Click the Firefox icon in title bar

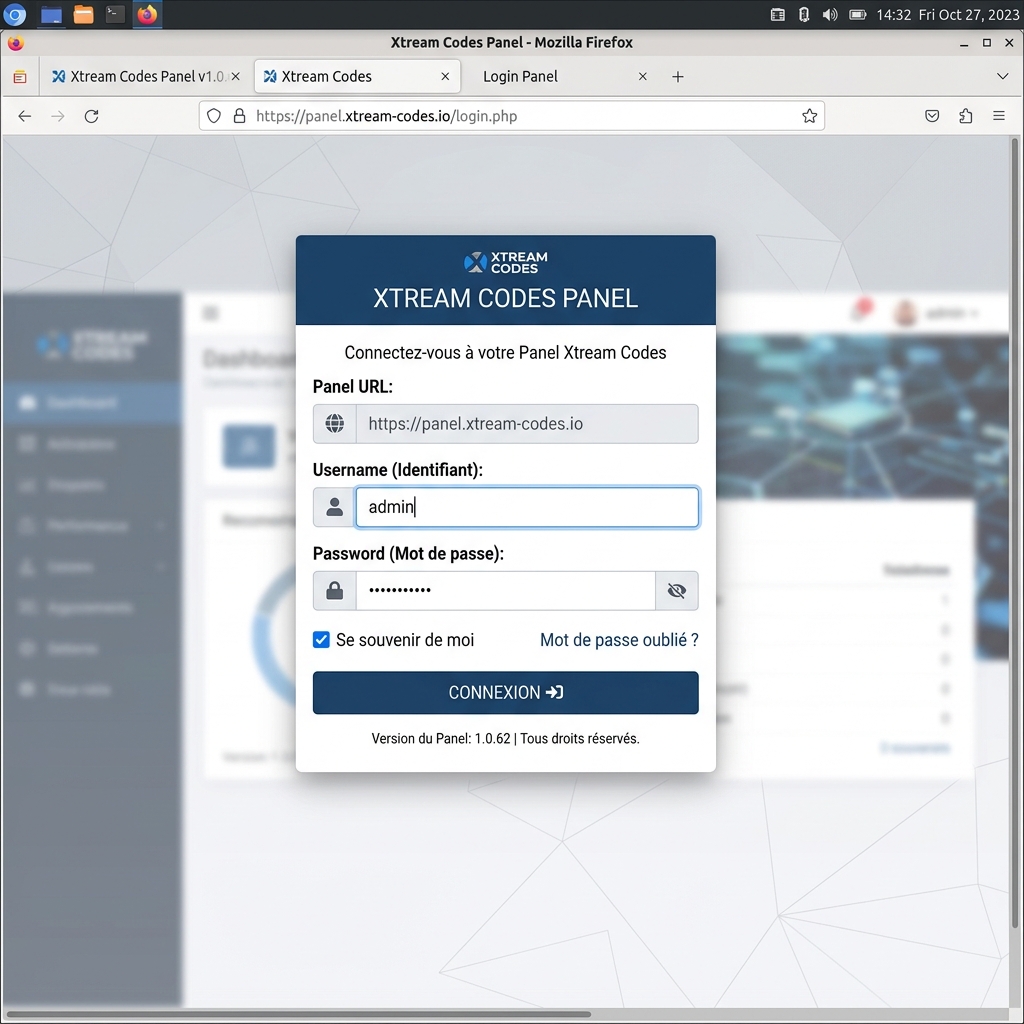click(16, 43)
